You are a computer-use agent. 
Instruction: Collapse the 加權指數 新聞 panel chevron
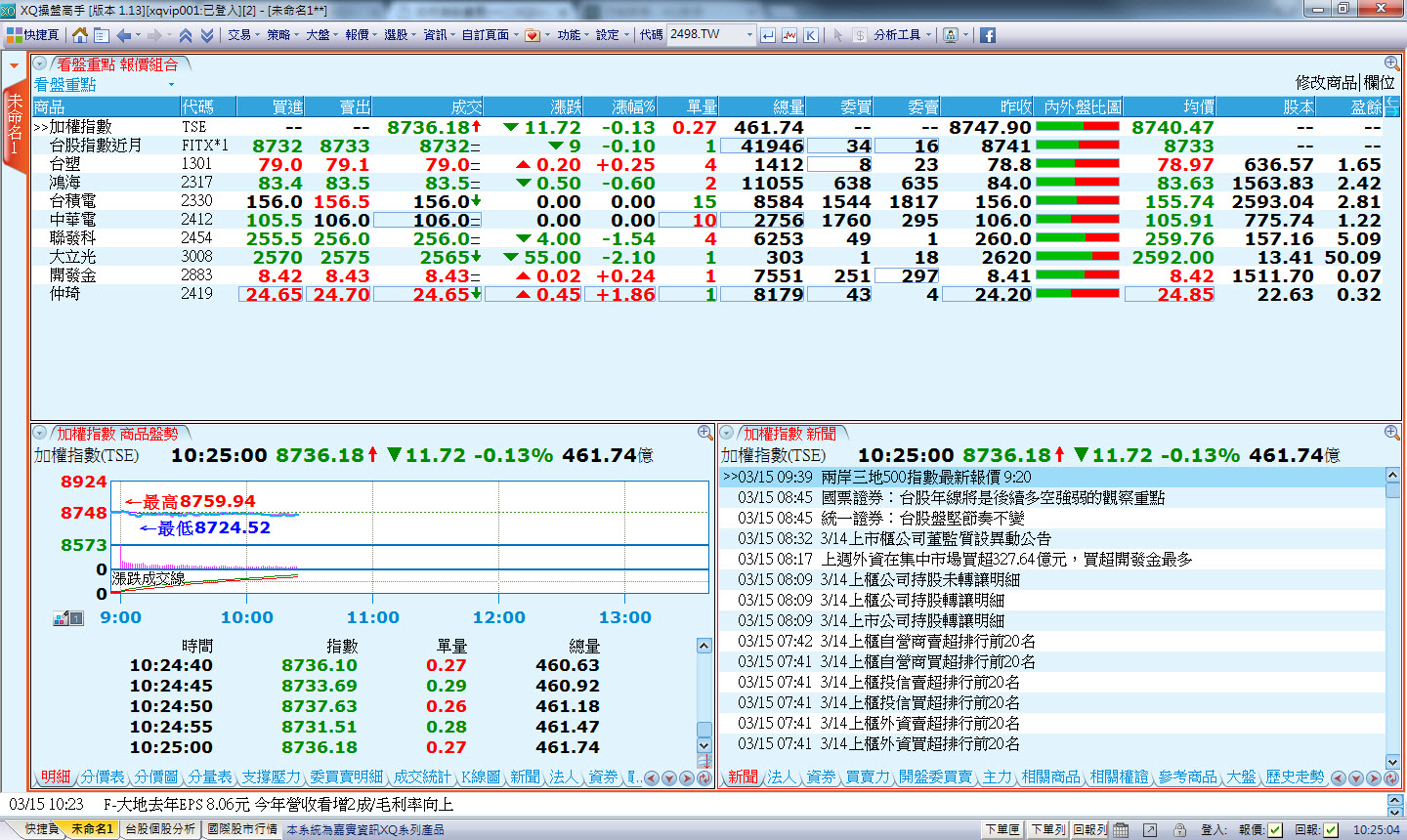point(727,433)
